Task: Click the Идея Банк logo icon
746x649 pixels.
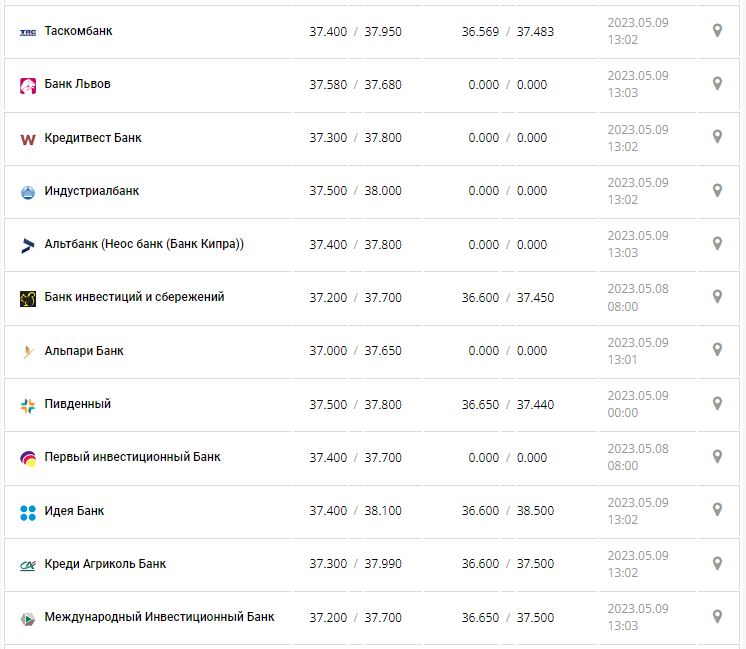Action: (28, 512)
